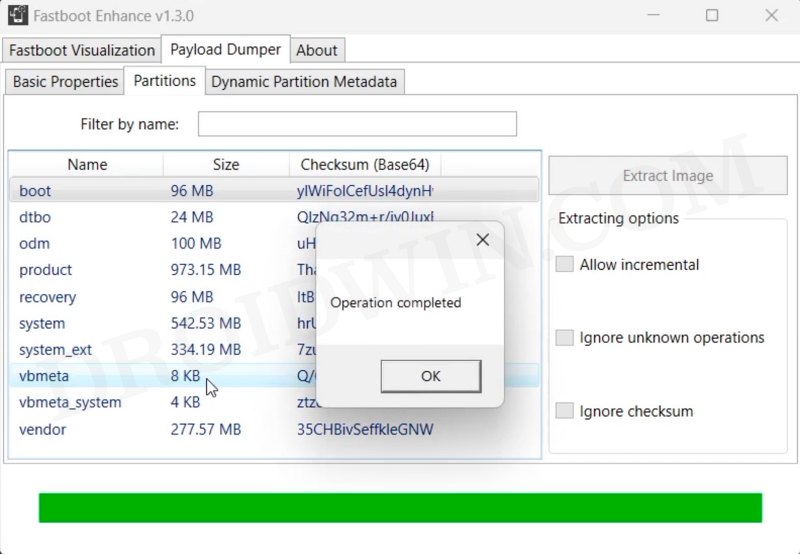Click checksum starting with 35CHBivSeffkleGNW
Screen dimensions: 800x554
(x=365, y=430)
